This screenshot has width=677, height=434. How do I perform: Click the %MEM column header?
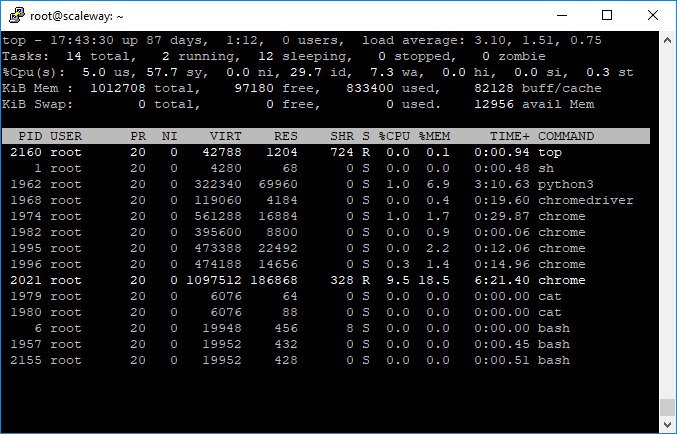[x=434, y=136]
